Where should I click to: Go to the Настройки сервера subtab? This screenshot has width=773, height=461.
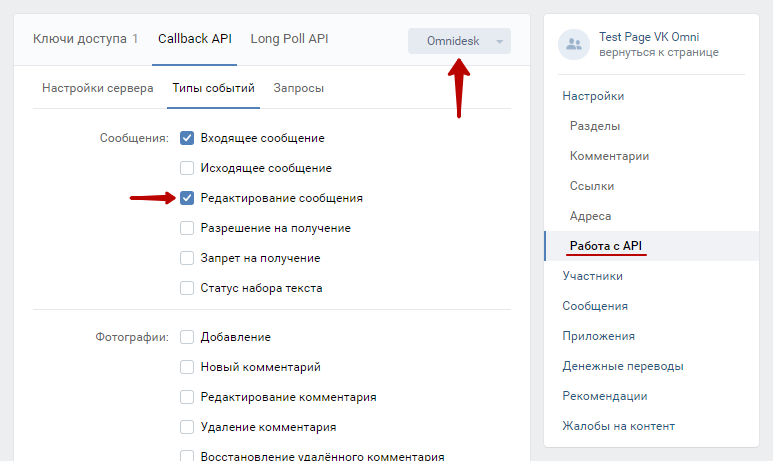tap(98, 88)
